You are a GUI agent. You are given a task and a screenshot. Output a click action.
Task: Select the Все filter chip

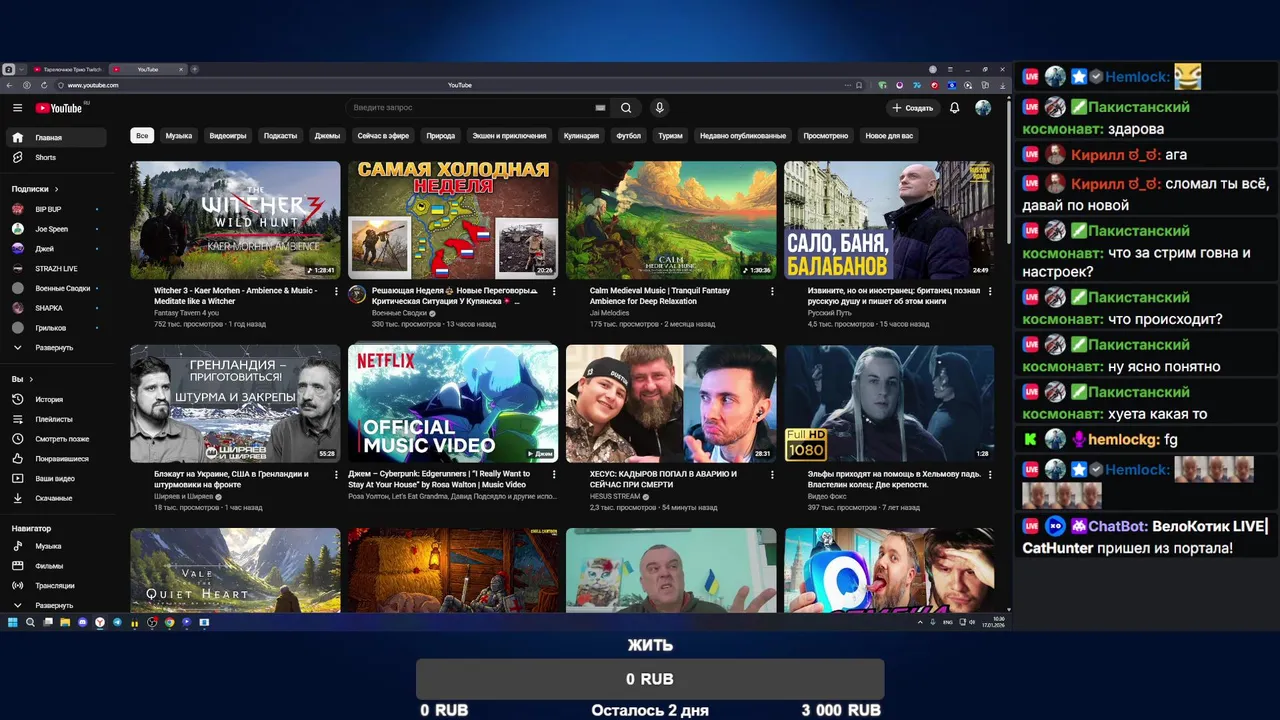[142, 136]
